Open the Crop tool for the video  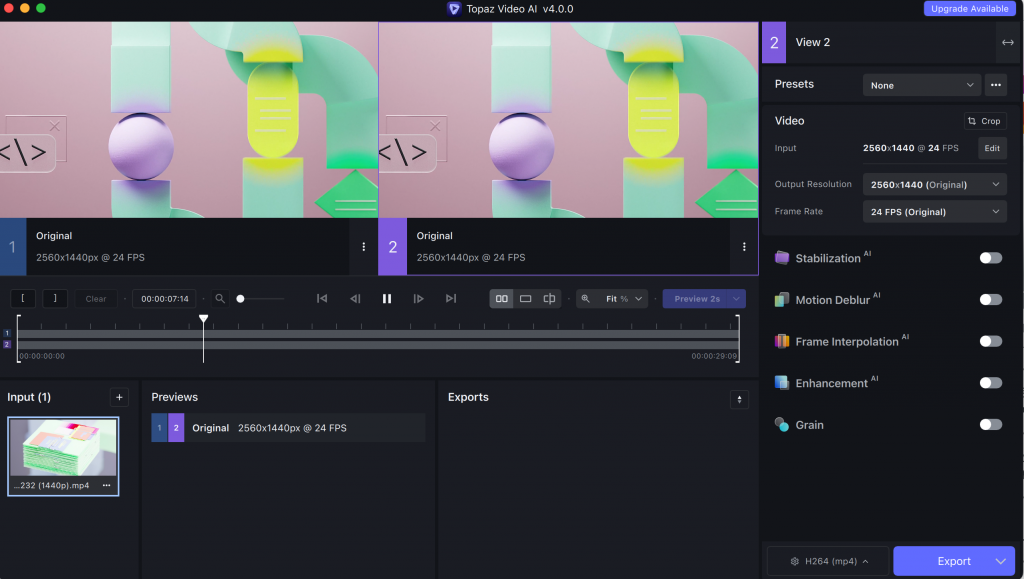pos(984,120)
